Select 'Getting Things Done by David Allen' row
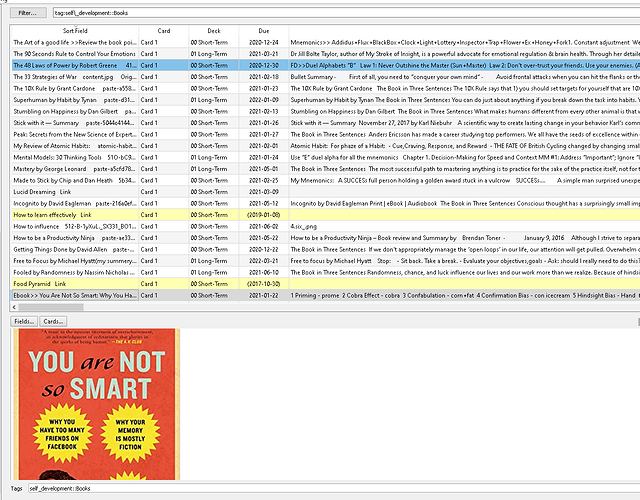The width and height of the screenshot is (640, 500). point(325,249)
